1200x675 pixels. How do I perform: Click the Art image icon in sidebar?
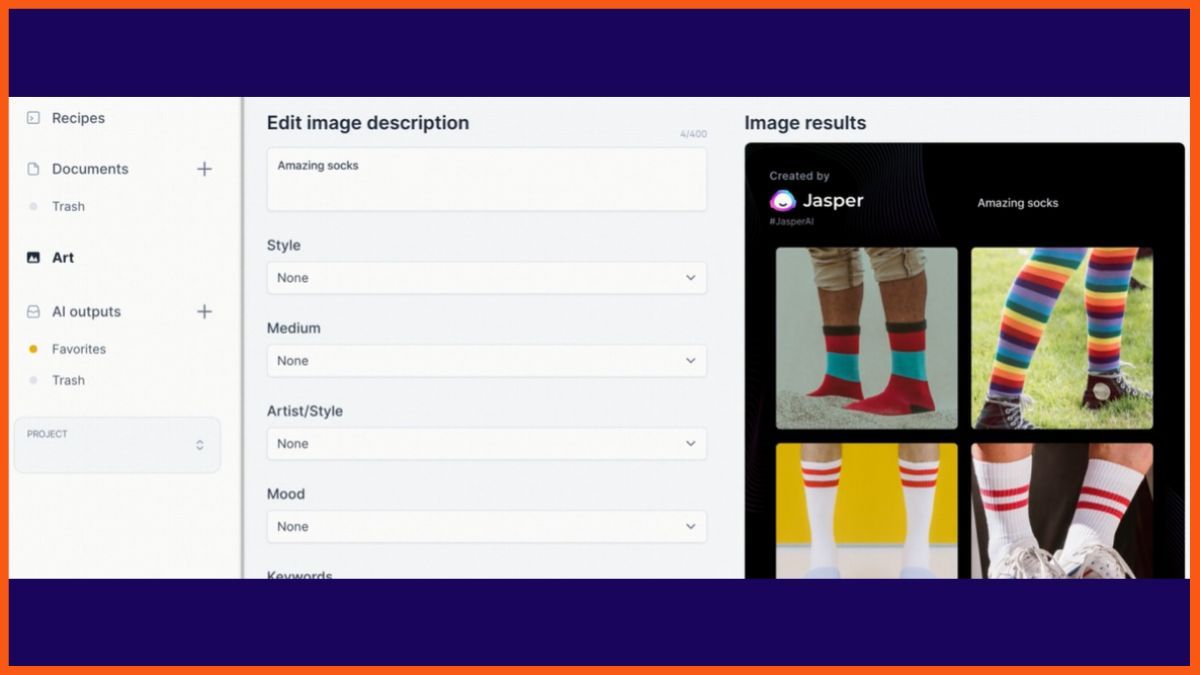33,258
